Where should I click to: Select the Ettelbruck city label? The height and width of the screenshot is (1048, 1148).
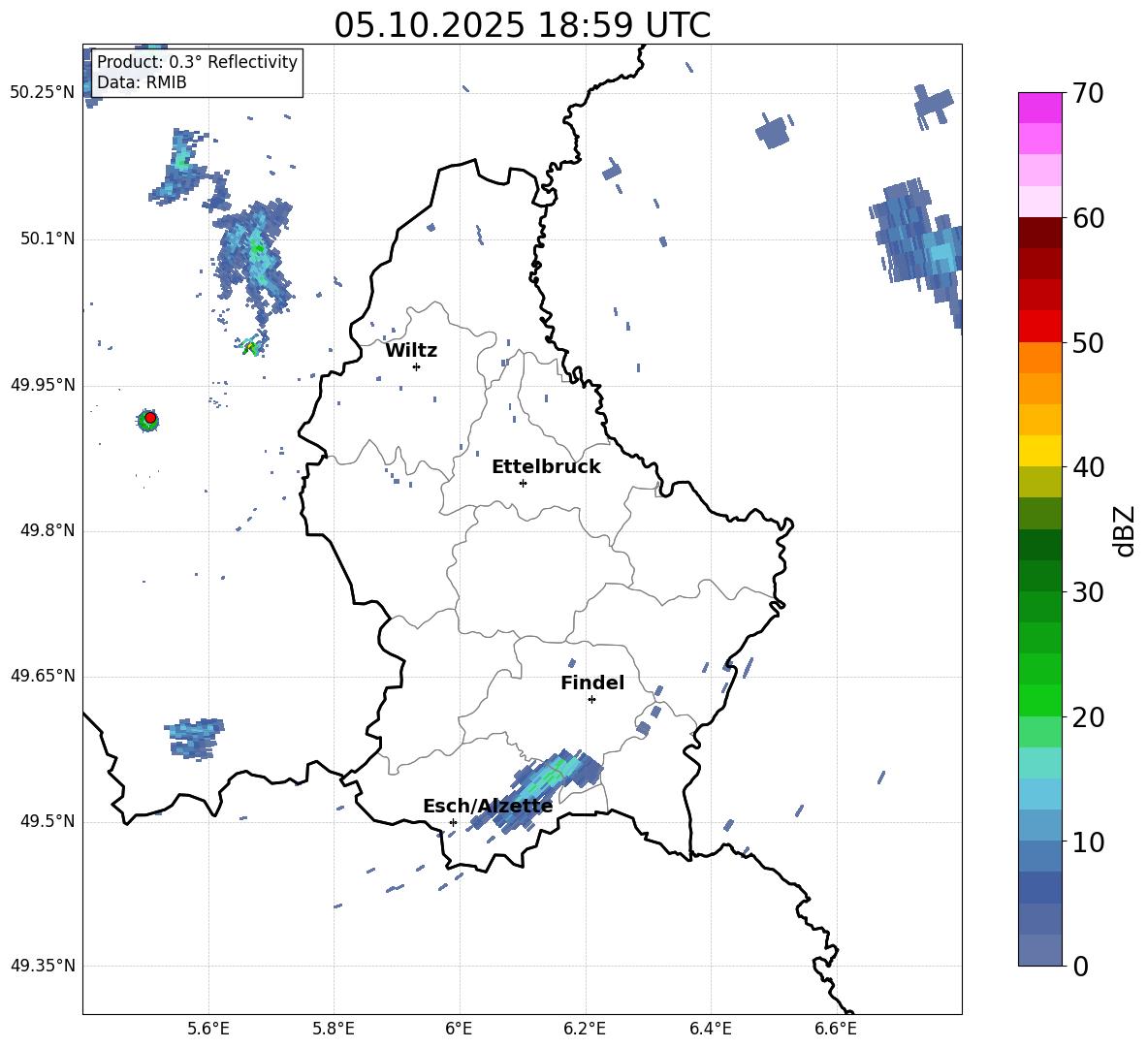(546, 467)
